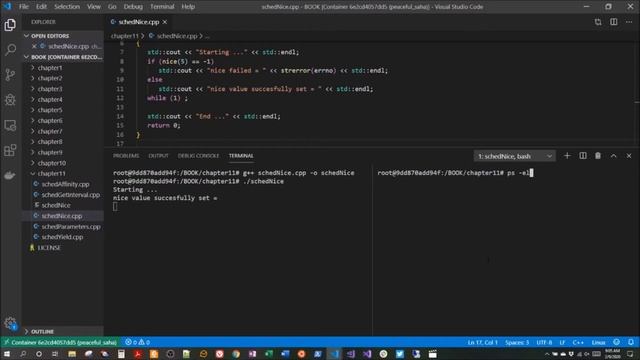640x360 pixels.
Task: Open the File menu
Action: click(24, 7)
